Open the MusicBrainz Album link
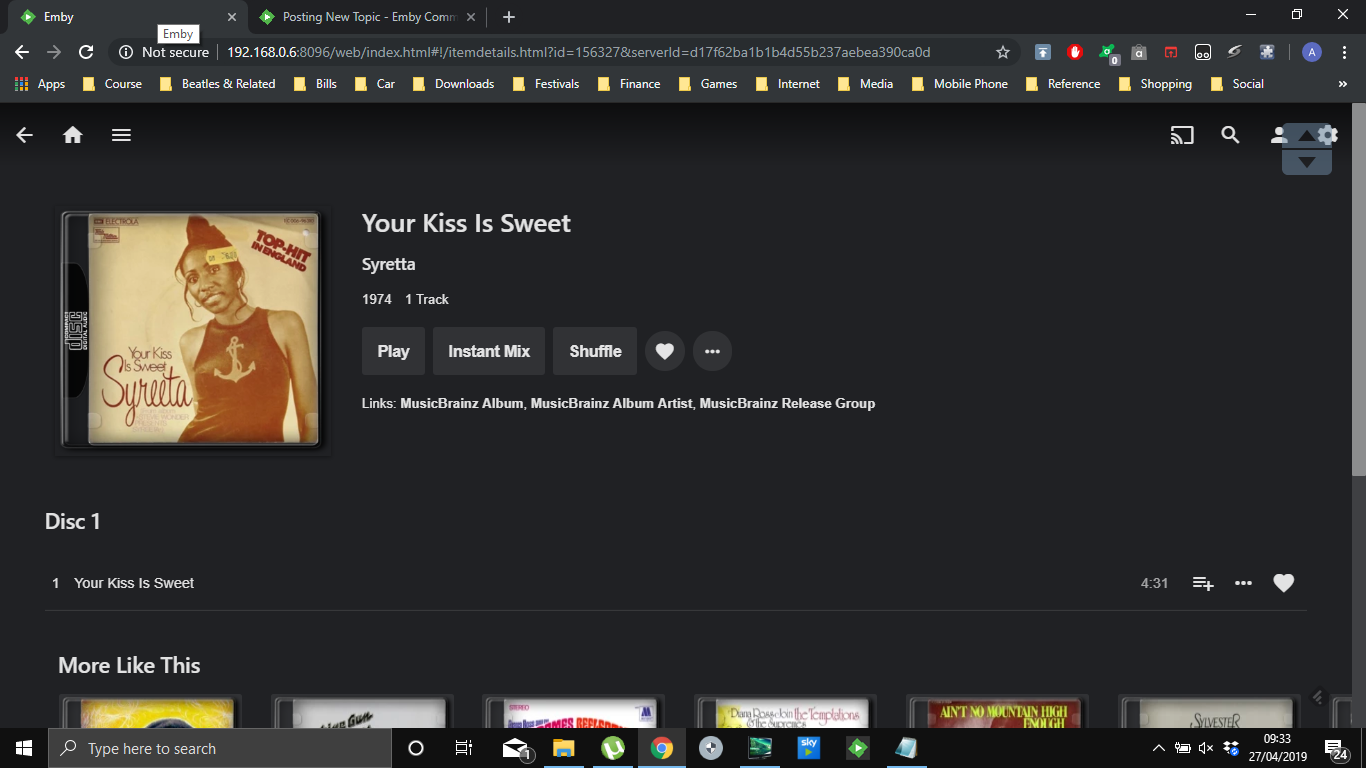Viewport: 1366px width, 768px height. point(462,403)
